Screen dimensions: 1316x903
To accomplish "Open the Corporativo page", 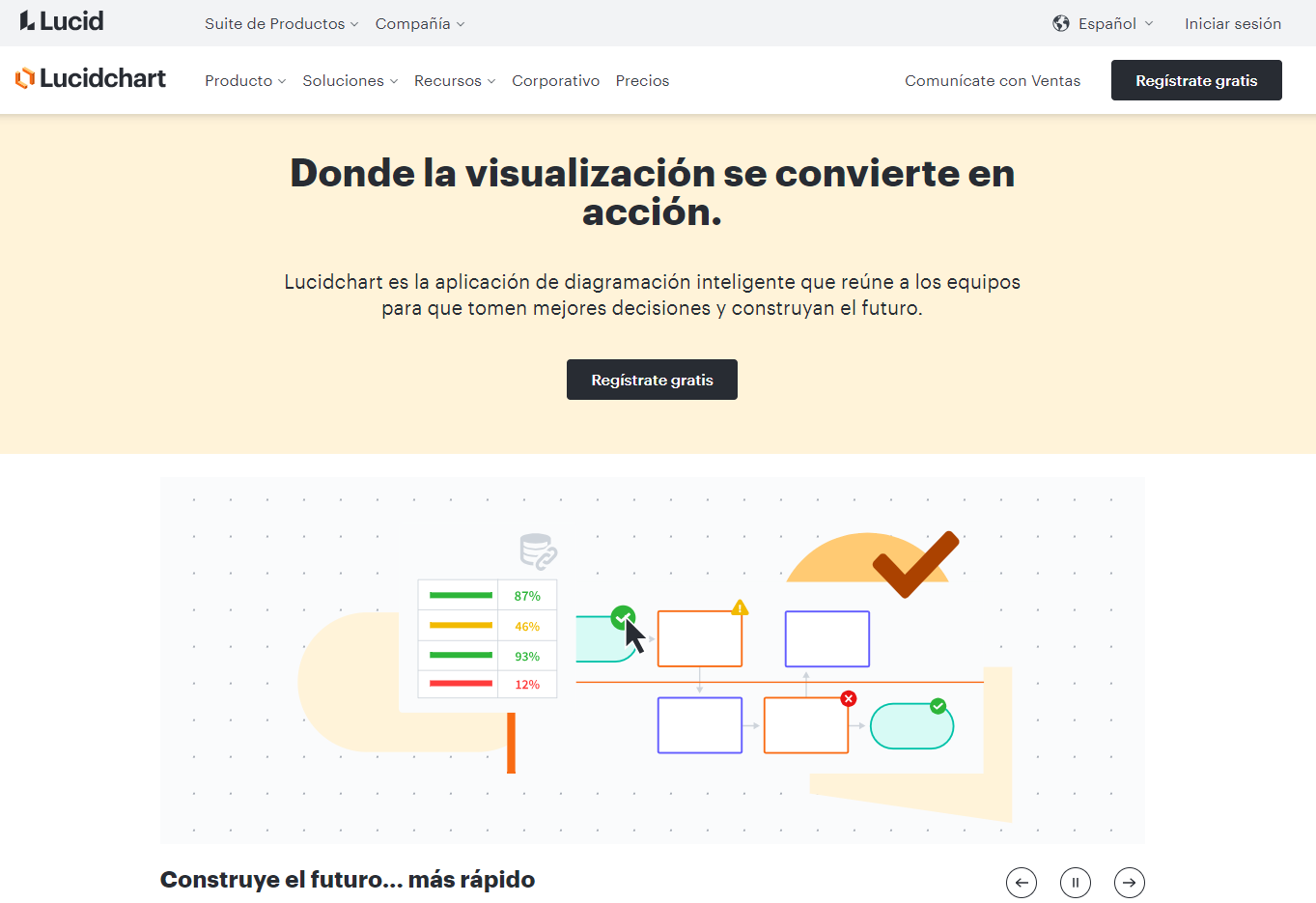I will click(x=556, y=81).
